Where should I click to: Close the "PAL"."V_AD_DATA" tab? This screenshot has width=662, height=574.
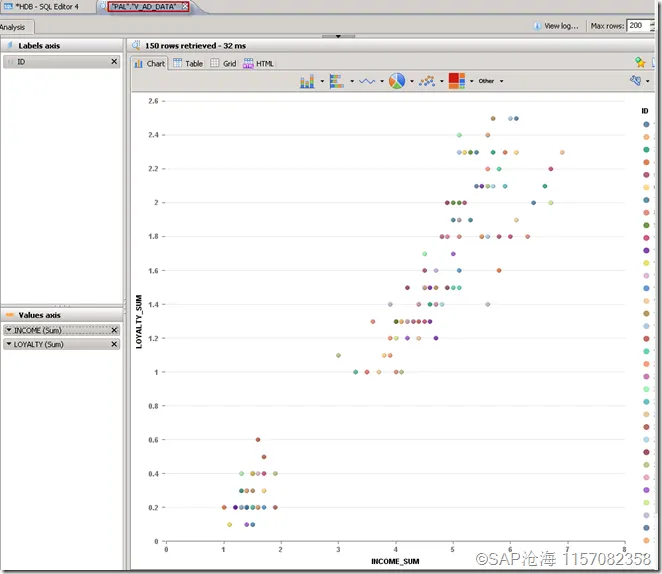click(185, 6)
